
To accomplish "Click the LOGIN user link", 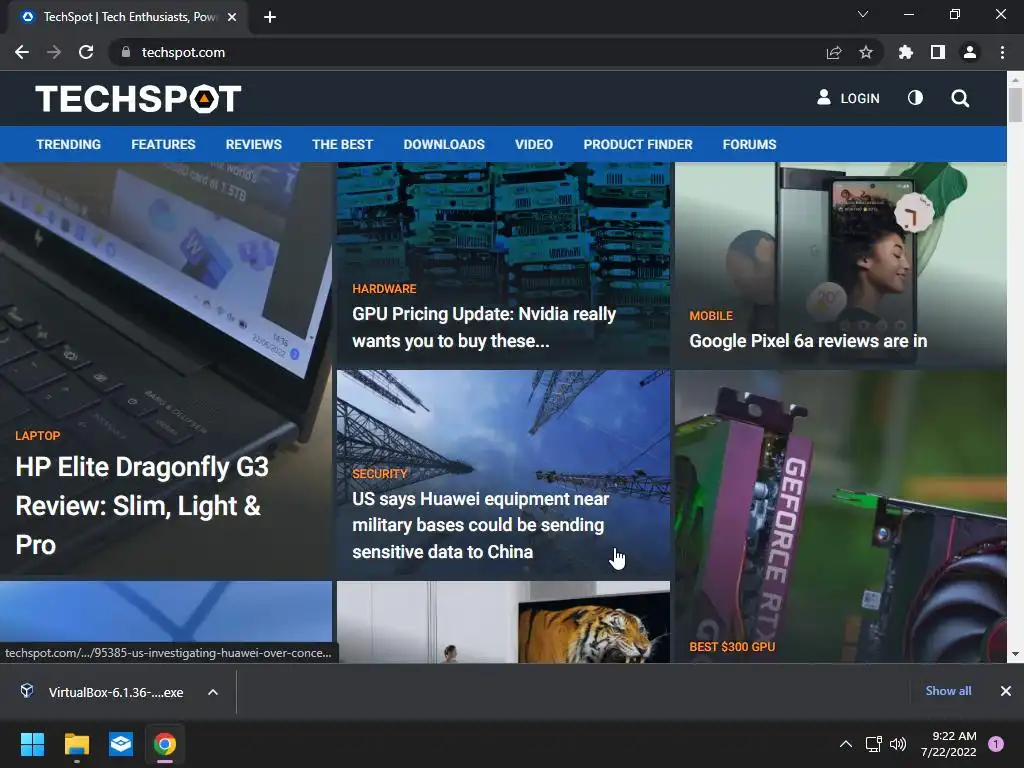I will 848,98.
